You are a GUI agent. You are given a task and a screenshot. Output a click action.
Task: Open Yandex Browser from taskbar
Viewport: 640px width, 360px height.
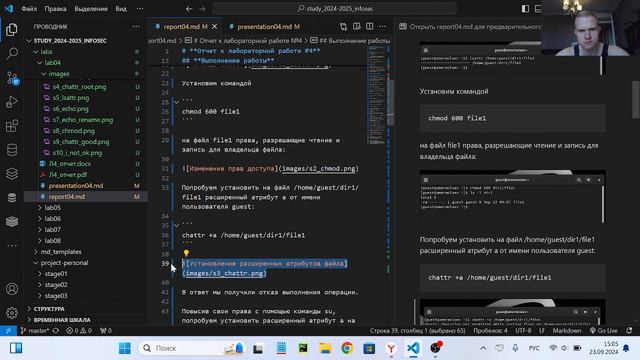391,348
